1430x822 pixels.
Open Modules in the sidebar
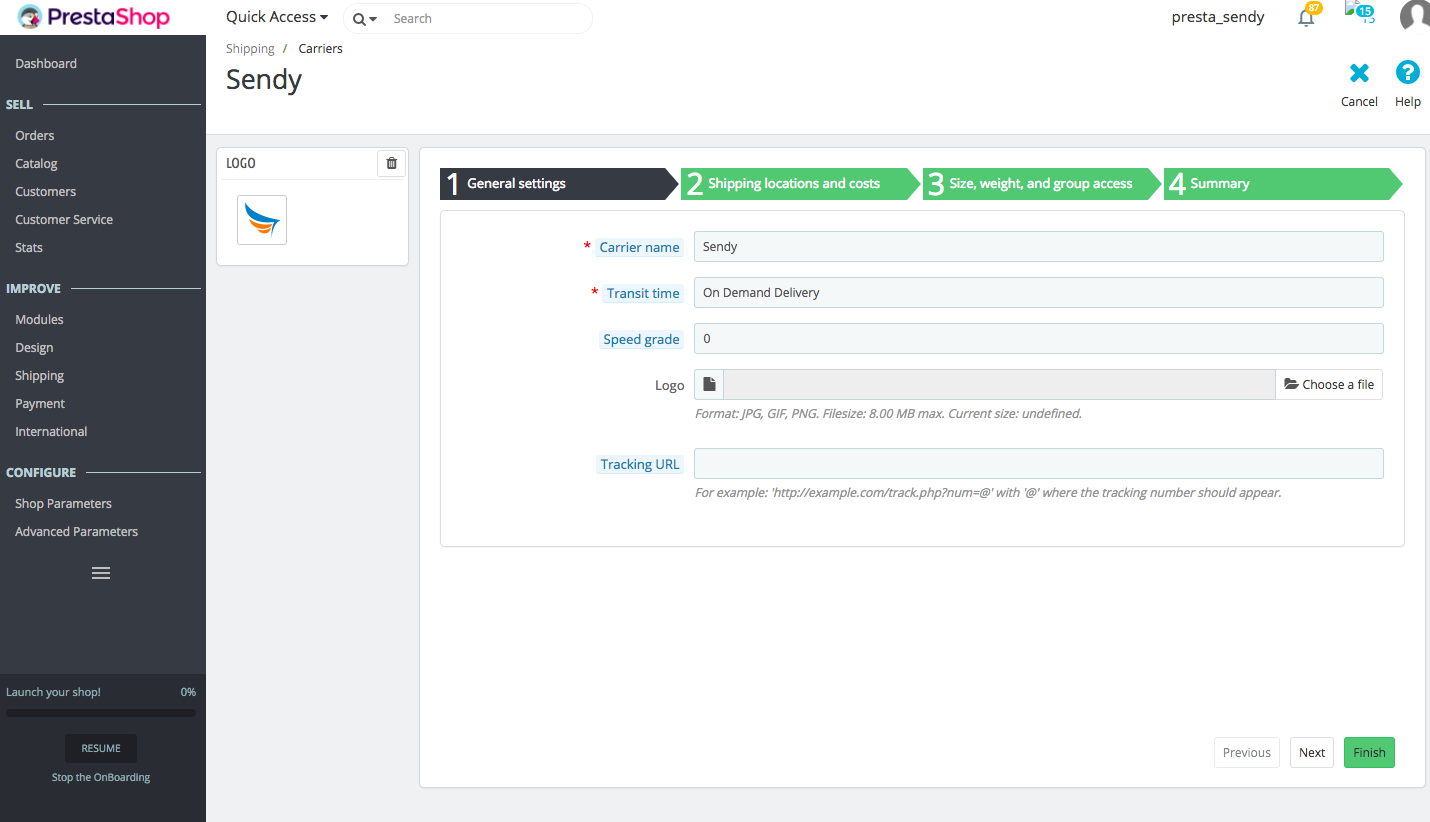click(39, 319)
